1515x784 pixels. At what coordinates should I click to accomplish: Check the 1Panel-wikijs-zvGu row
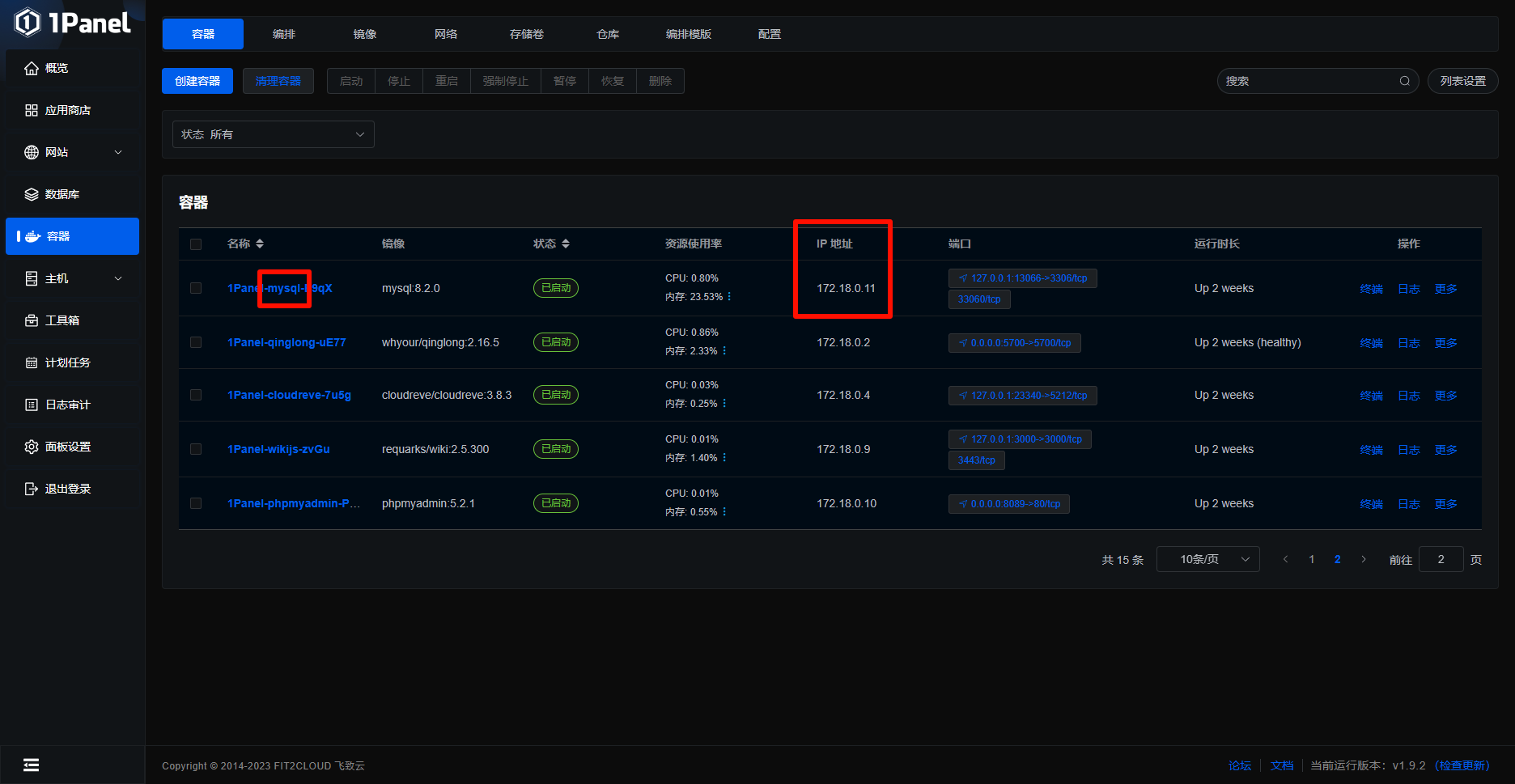pyautogui.click(x=196, y=449)
